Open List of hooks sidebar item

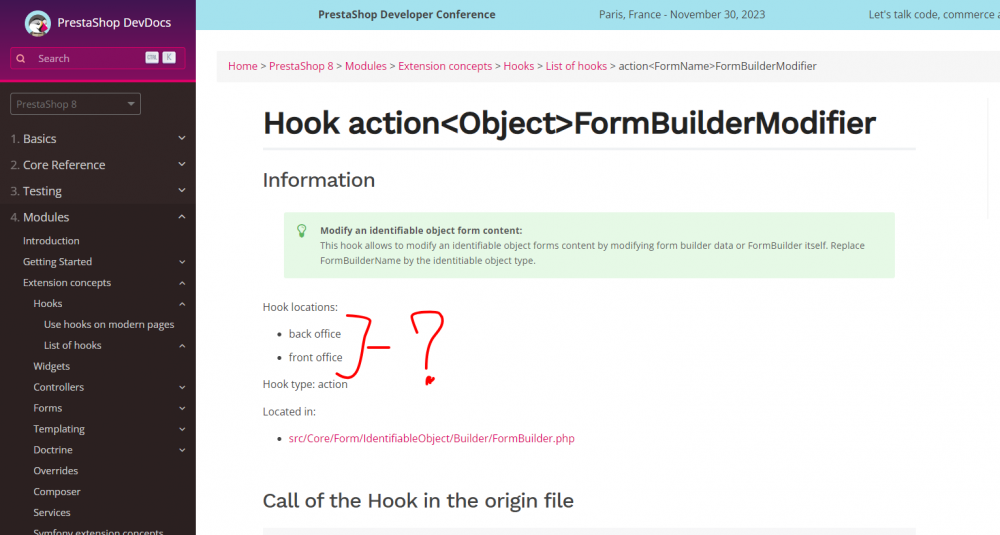[73, 345]
